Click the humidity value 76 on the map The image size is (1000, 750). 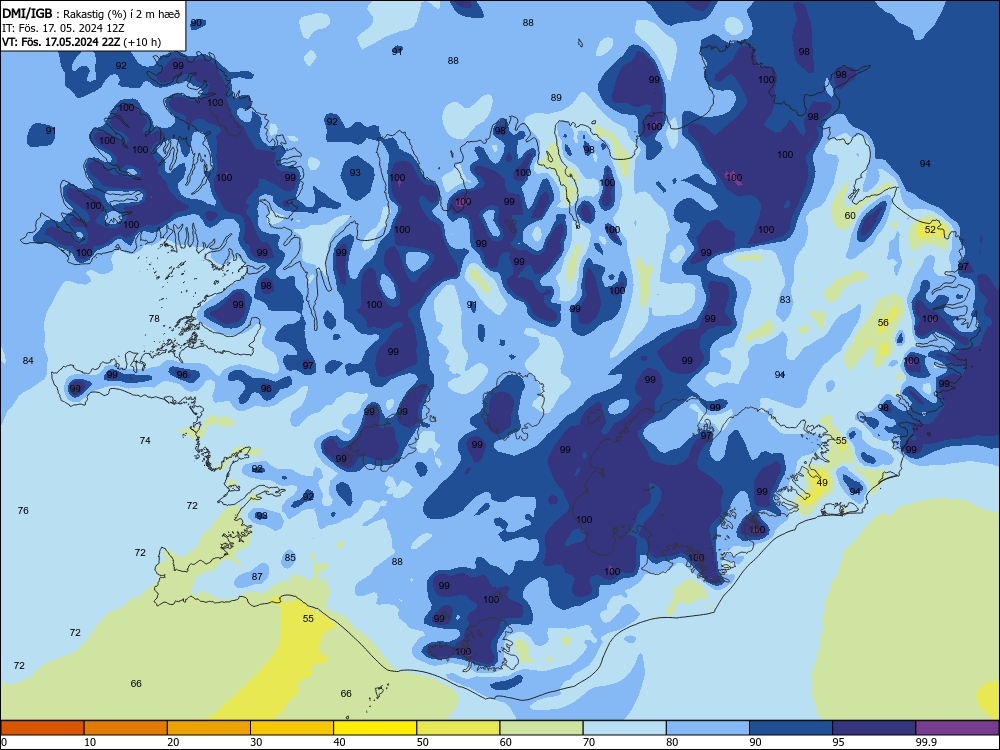23,511
